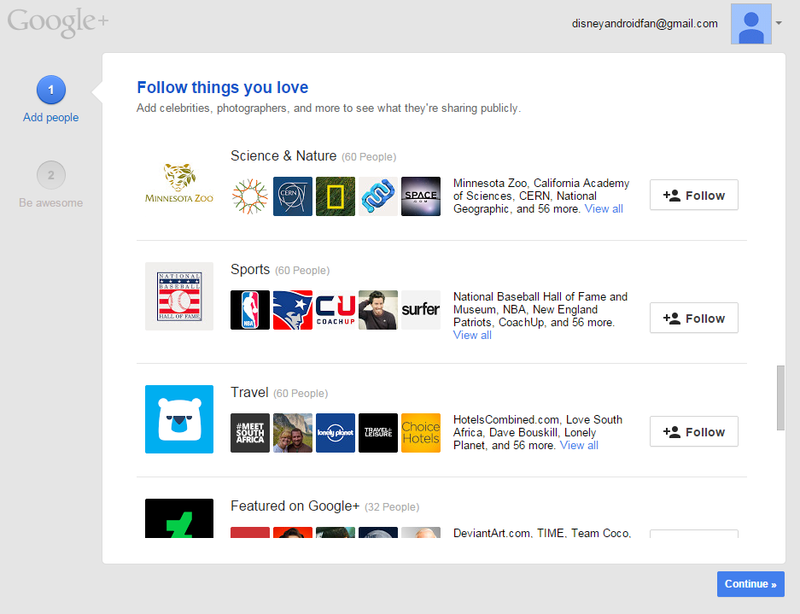The image size is (800, 614).
Task: Open the CoachUp logo icon
Action: pos(335,310)
